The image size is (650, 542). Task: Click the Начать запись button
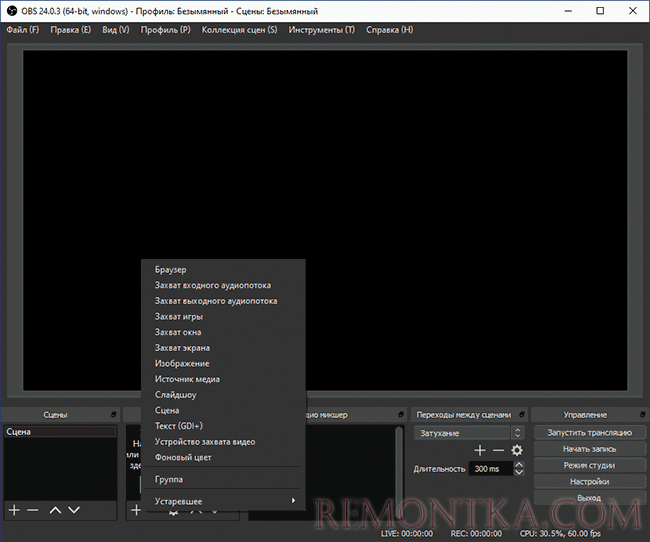(588, 449)
